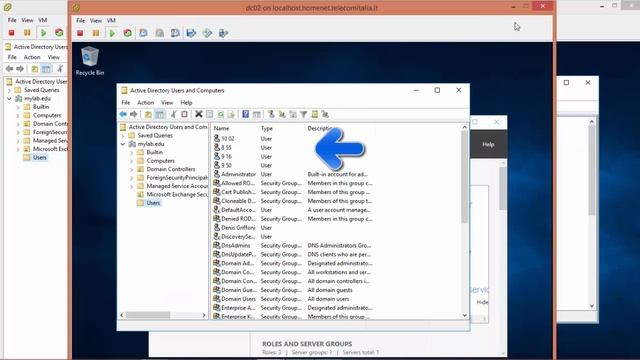Select the Administrator user row
The height and width of the screenshot is (360, 640).
click(x=292, y=174)
